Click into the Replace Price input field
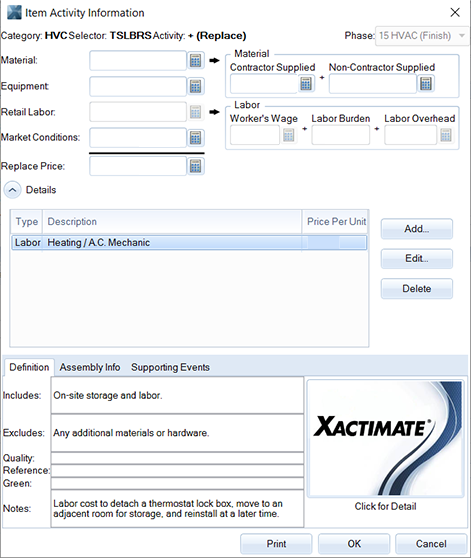Viewport: 471px width, 558px height. point(138,166)
